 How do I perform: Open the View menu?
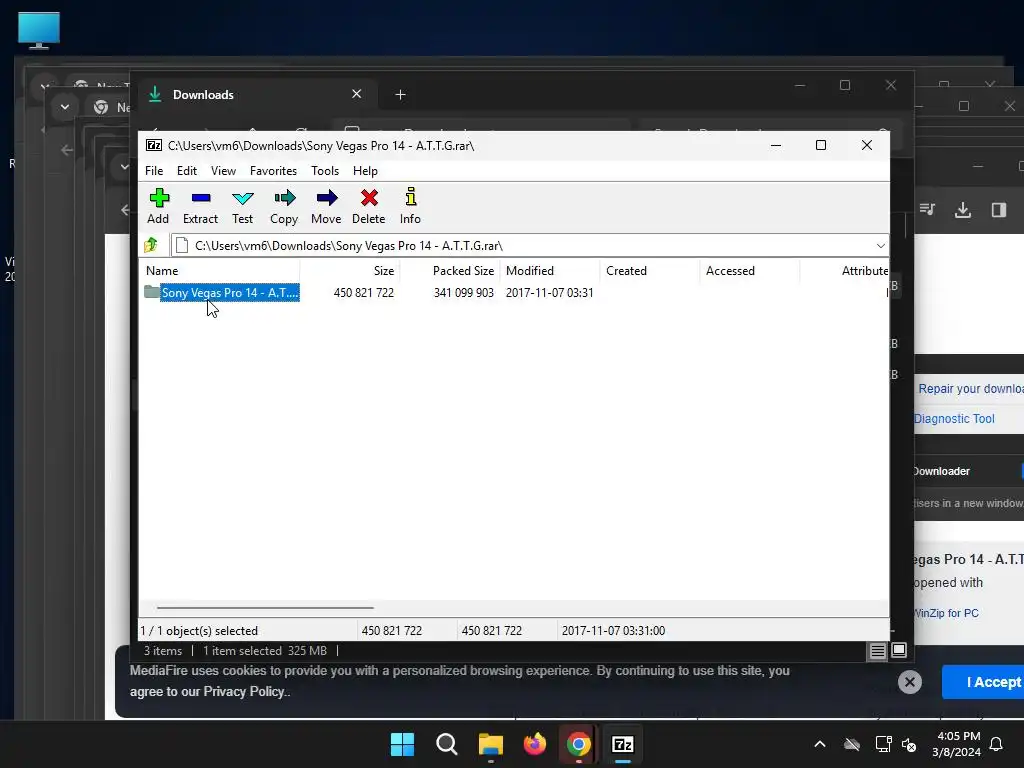pos(223,170)
